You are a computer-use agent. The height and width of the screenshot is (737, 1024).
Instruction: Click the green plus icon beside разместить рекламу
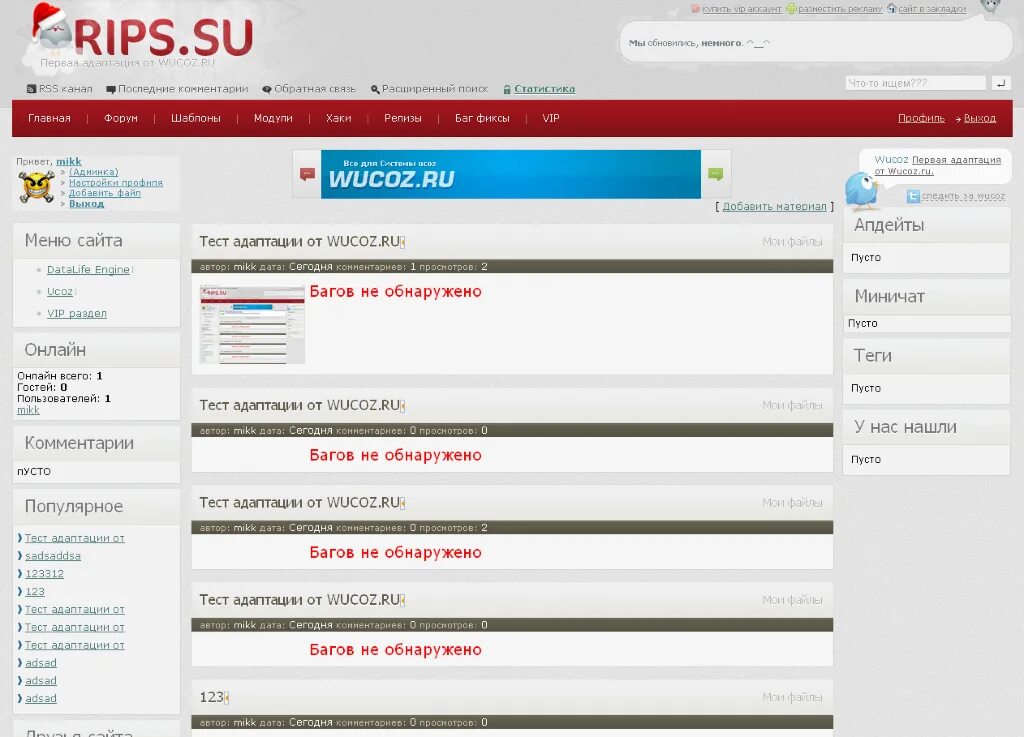(791, 8)
